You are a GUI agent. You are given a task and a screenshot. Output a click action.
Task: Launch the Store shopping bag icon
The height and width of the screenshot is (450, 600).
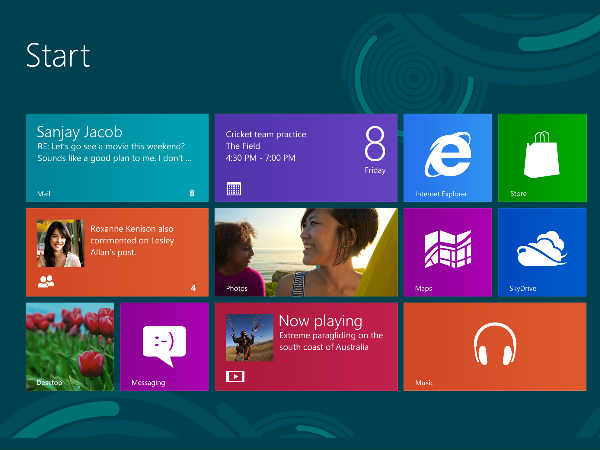pyautogui.click(x=541, y=154)
